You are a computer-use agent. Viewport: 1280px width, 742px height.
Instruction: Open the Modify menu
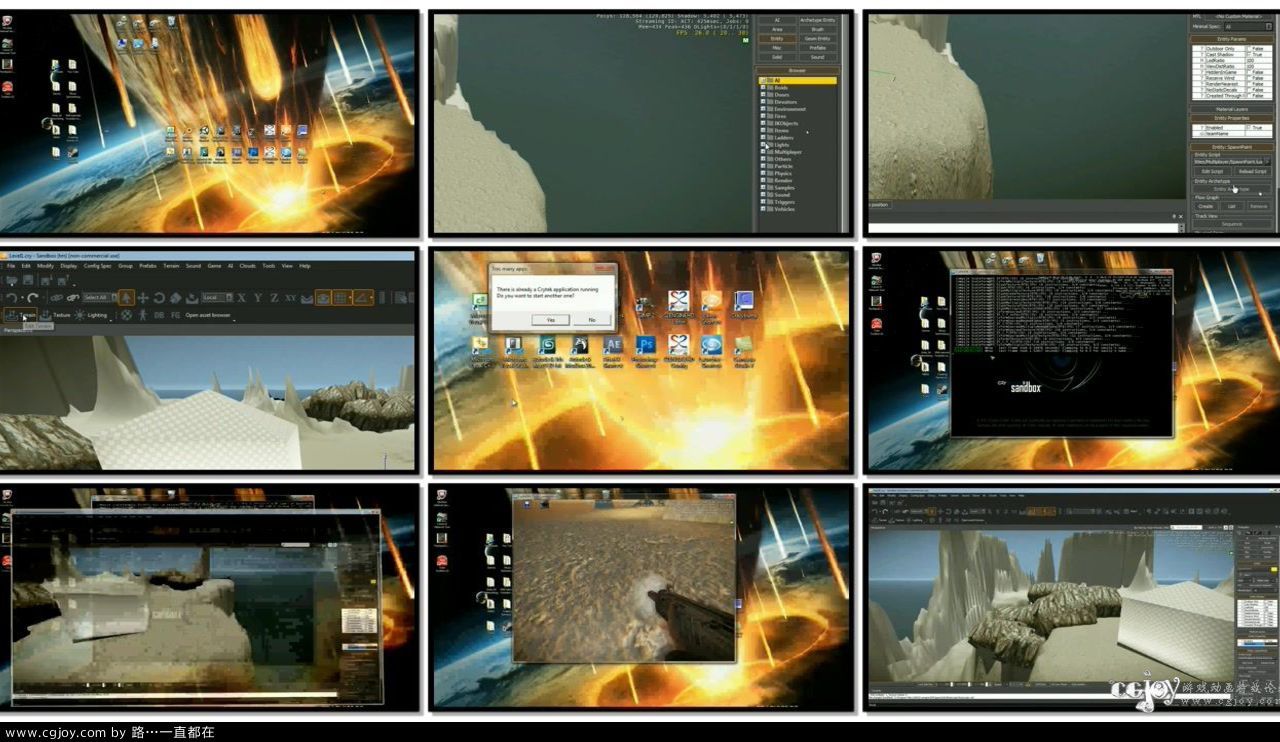click(45, 266)
